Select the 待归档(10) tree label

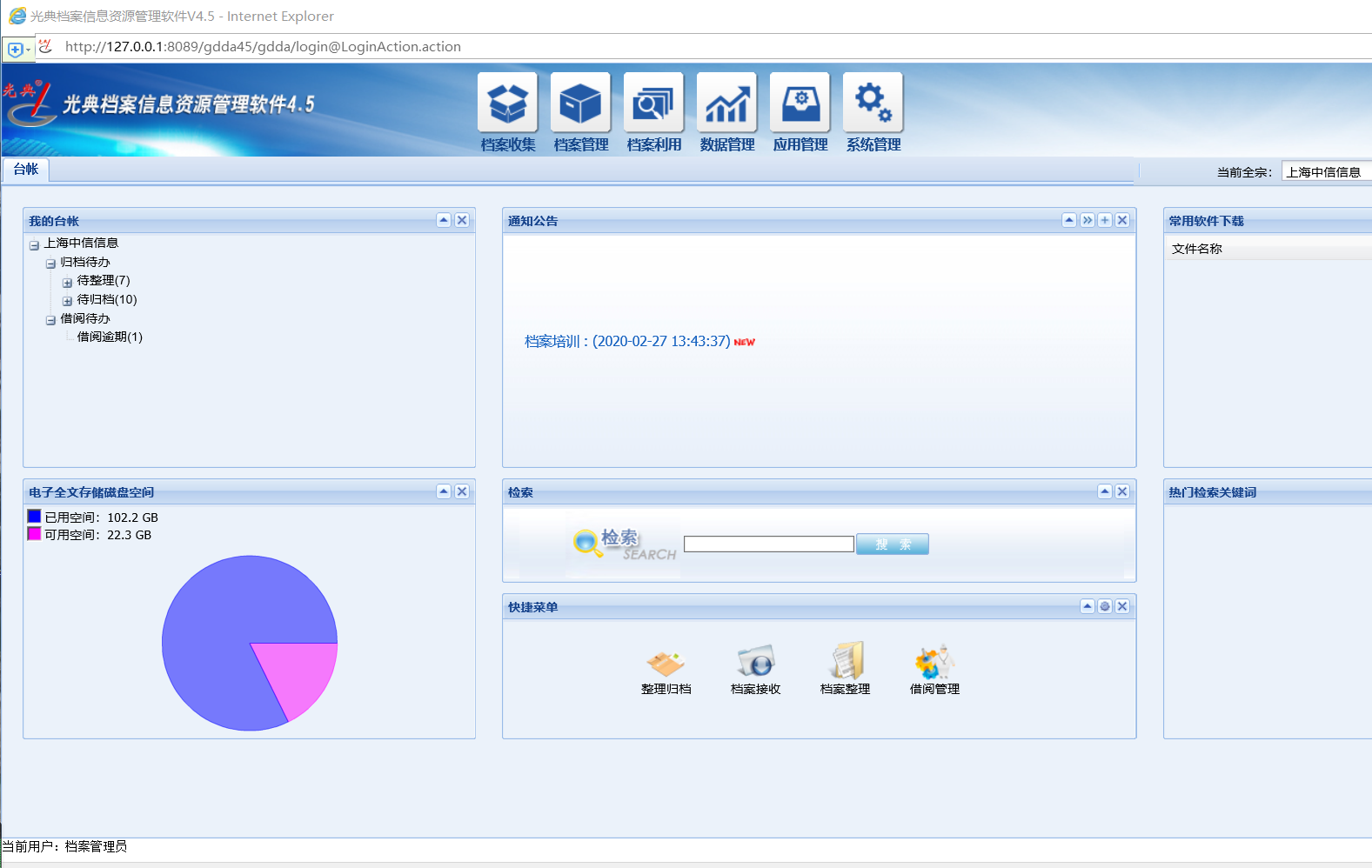point(107,299)
